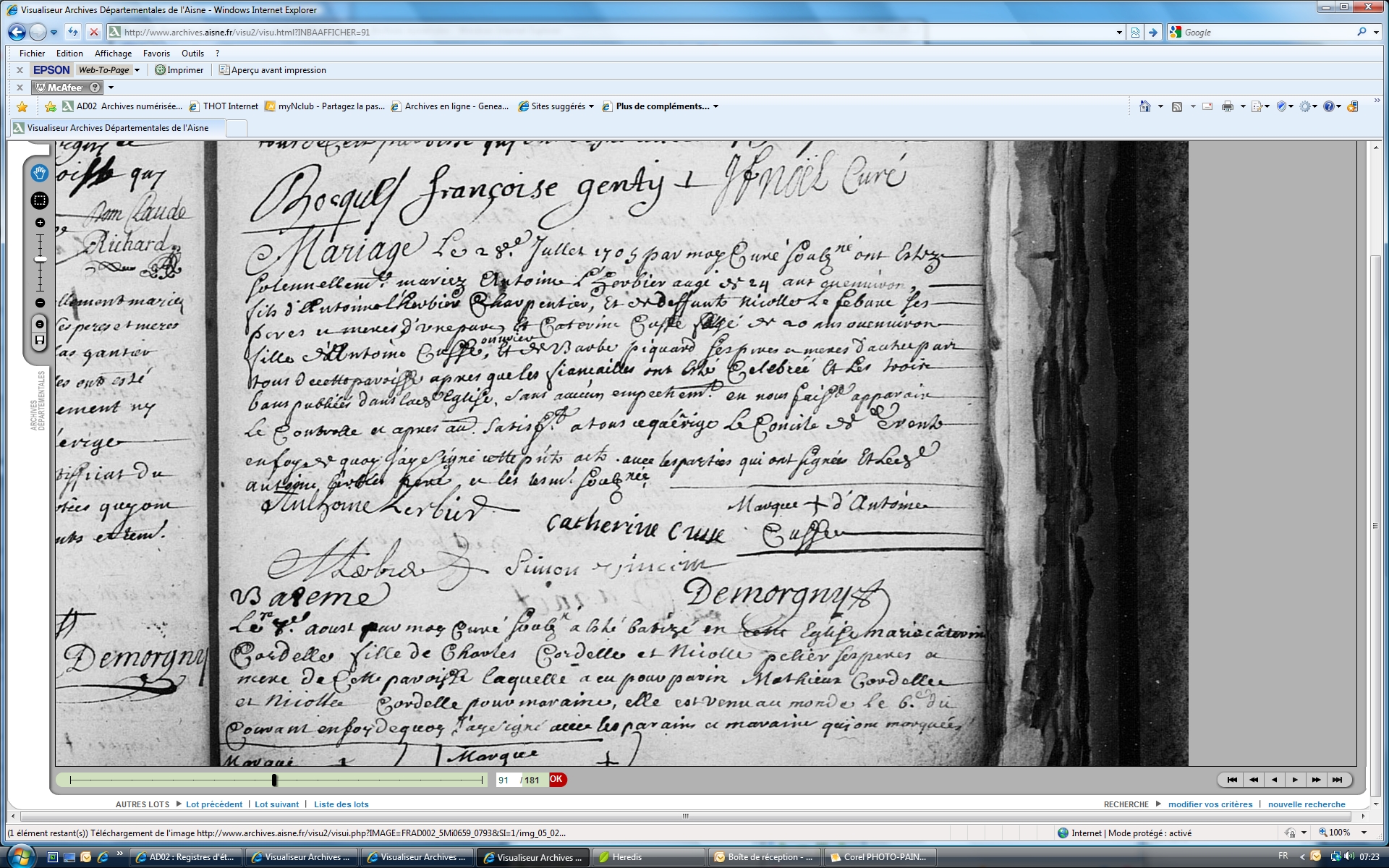1389x868 pixels.
Task: Activate the rectangular selection zoom tool
Action: coord(40,200)
